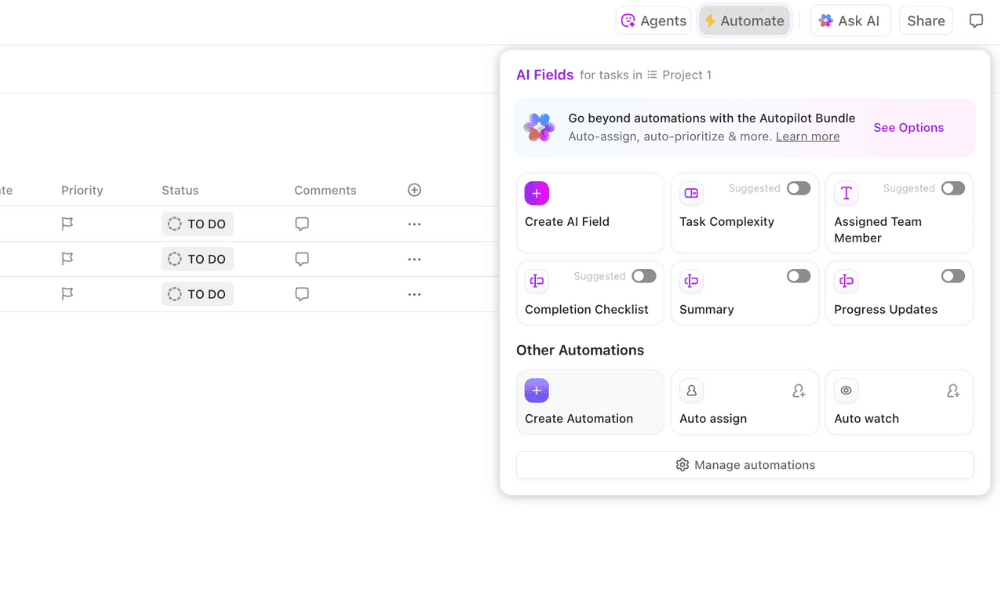The width and height of the screenshot is (1000, 600).
Task: Open more options for second task row
Action: click(x=414, y=259)
